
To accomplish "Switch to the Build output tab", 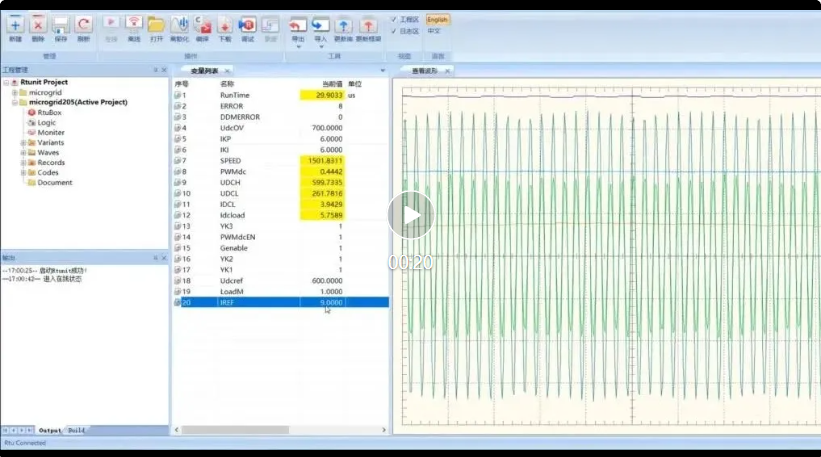I will pos(77,430).
